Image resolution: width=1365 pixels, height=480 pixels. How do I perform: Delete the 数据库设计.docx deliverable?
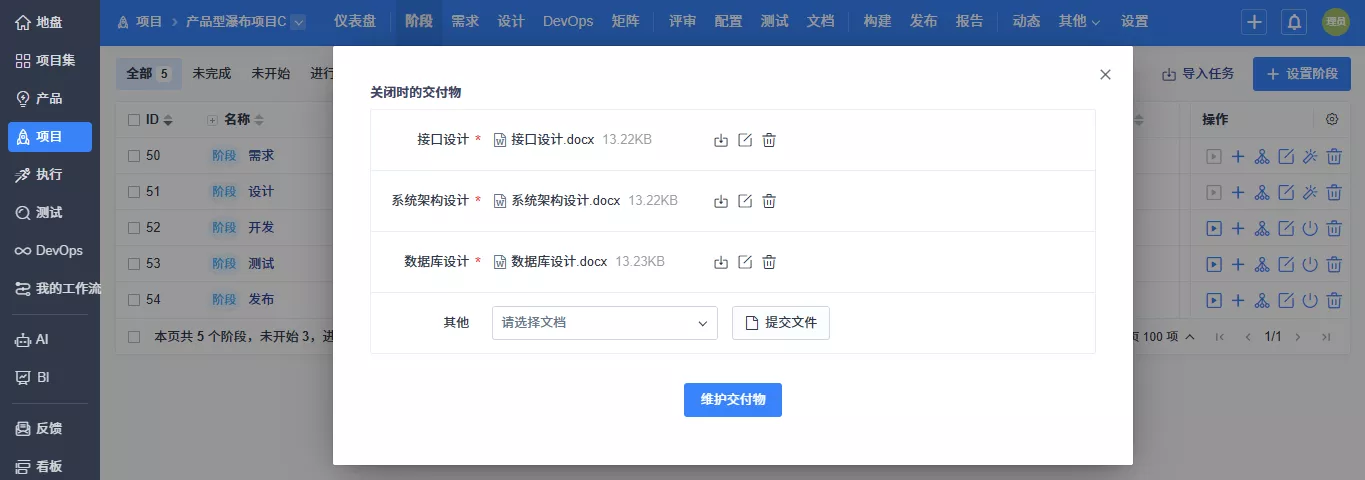click(x=769, y=262)
